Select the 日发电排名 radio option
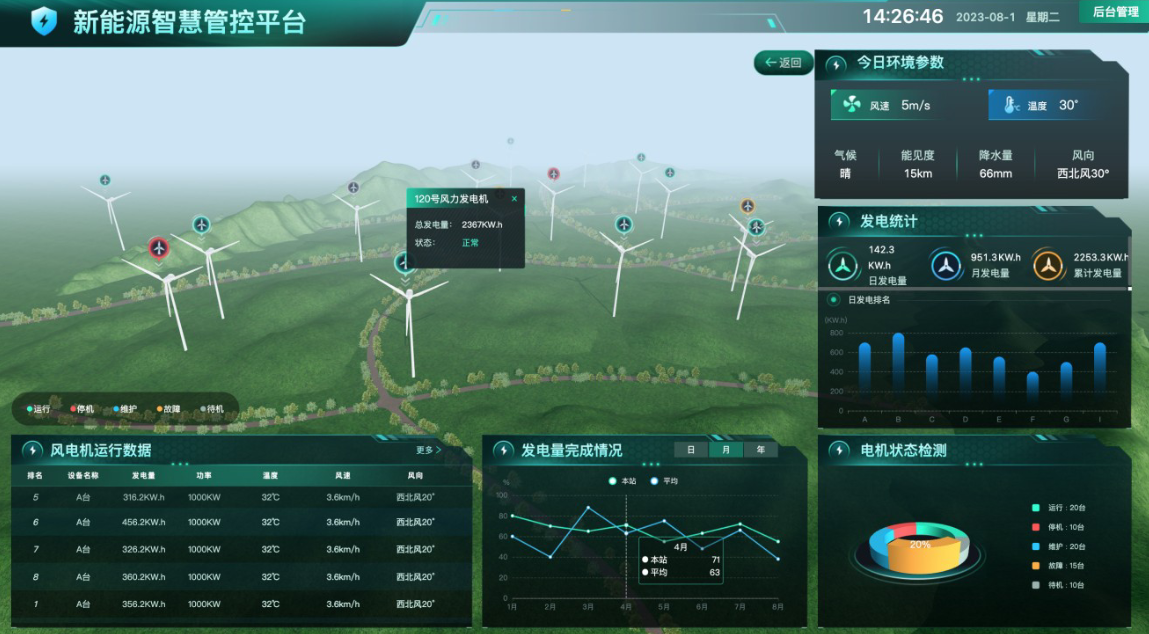 click(833, 299)
